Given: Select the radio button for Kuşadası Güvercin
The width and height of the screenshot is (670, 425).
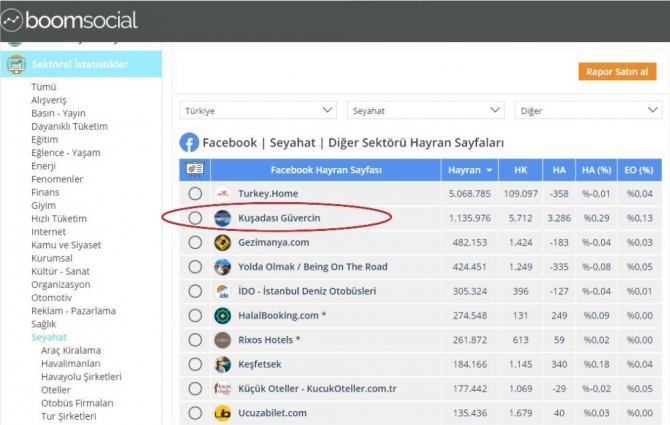Looking at the screenshot, I should point(195,218).
